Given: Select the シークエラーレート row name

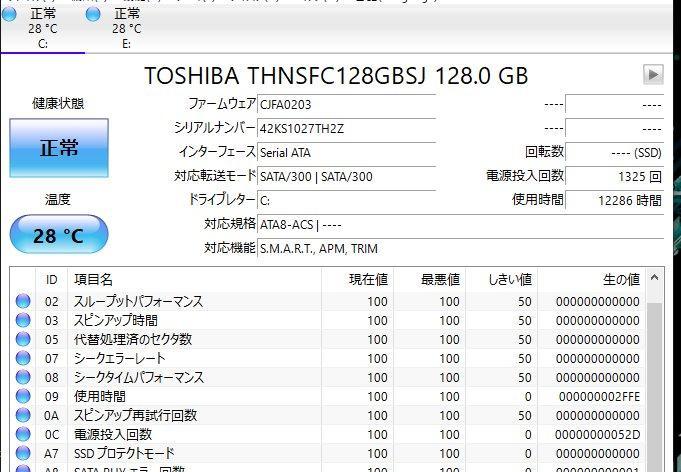Looking at the screenshot, I should pyautogui.click(x=119, y=359).
